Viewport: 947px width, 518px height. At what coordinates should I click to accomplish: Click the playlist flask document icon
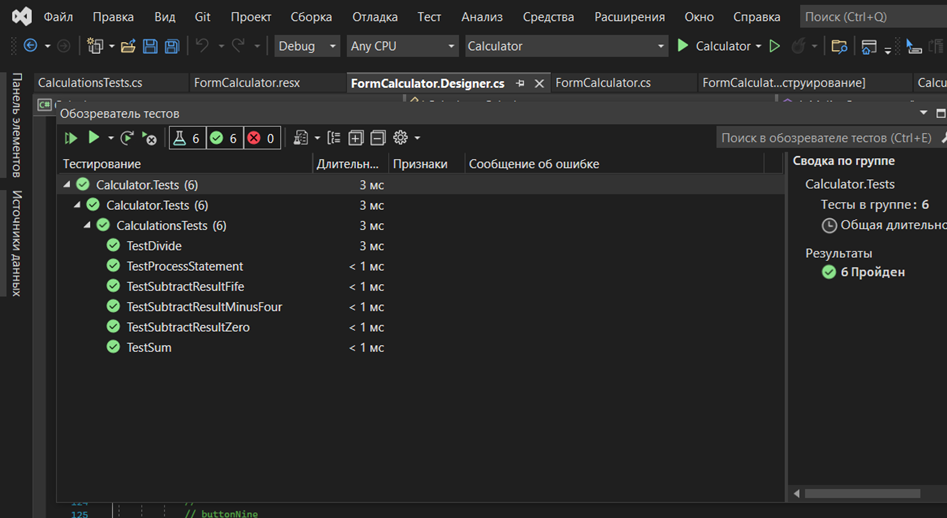[x=300, y=138]
